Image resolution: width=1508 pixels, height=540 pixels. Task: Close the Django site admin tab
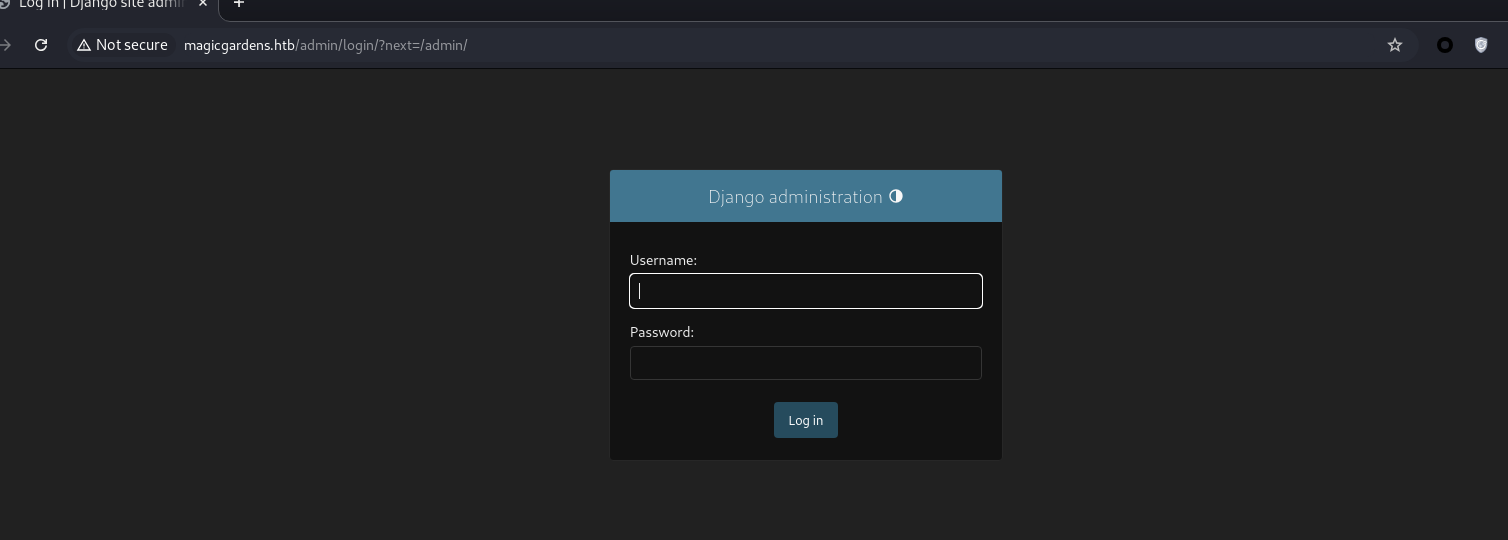(x=203, y=4)
